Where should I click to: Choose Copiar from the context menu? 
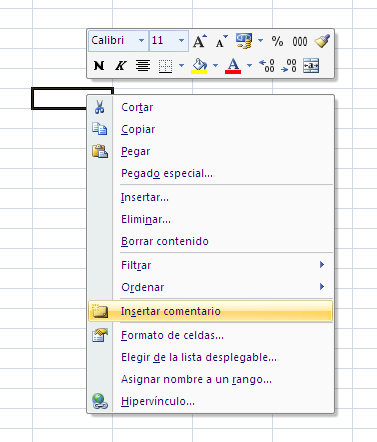(211, 129)
